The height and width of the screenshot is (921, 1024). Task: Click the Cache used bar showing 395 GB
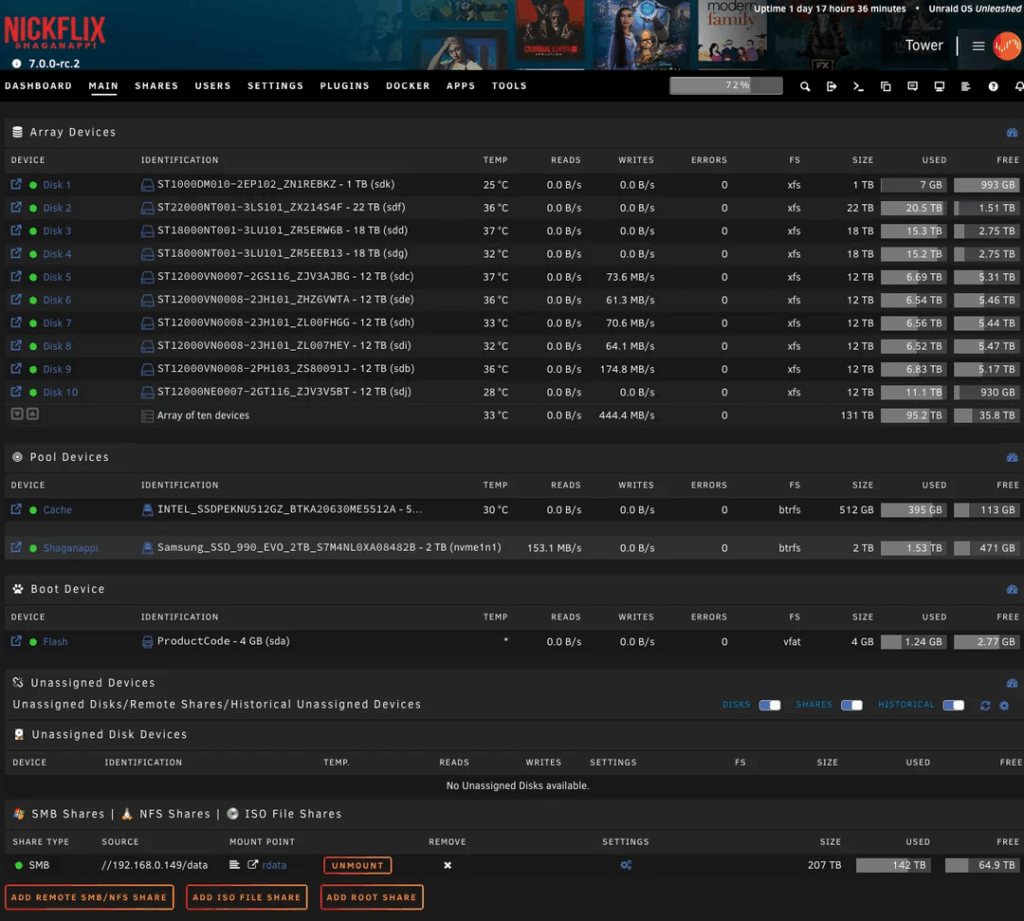click(913, 509)
